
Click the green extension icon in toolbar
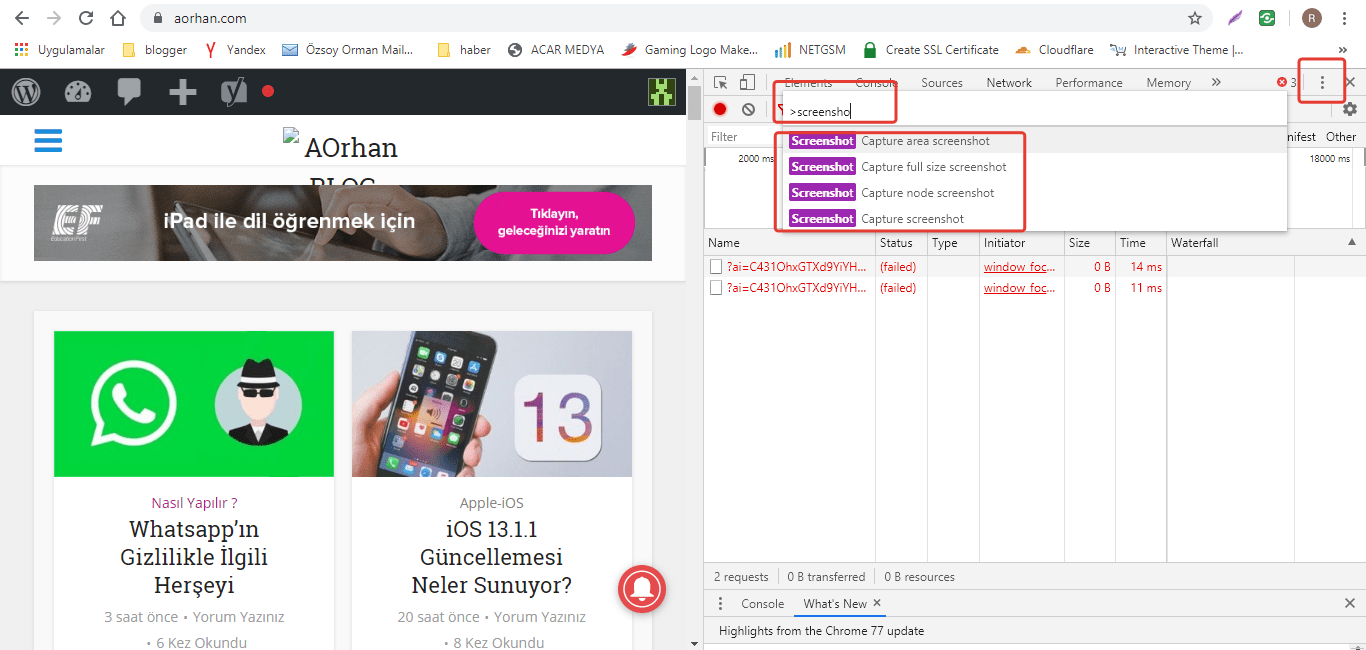1268,18
